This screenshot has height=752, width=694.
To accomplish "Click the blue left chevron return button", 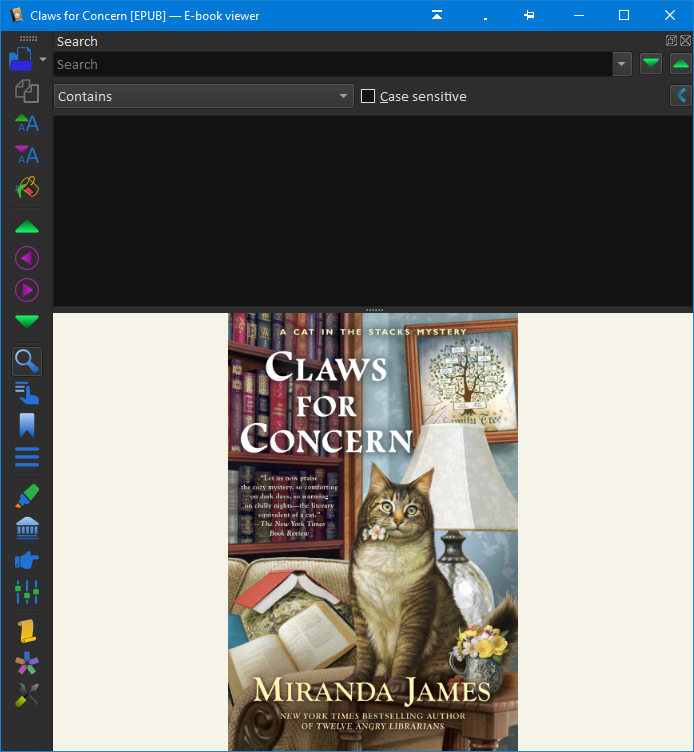I will (x=681, y=96).
